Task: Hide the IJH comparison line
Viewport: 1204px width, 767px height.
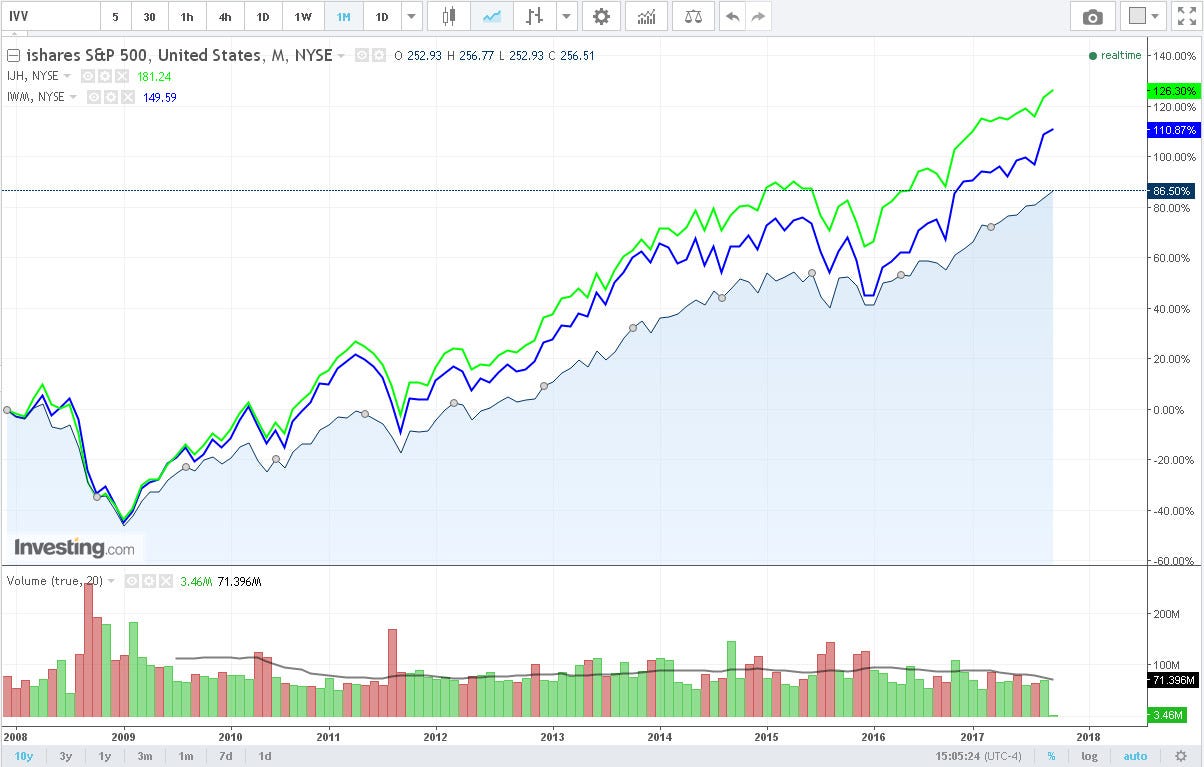Action: pyautogui.click(x=88, y=76)
